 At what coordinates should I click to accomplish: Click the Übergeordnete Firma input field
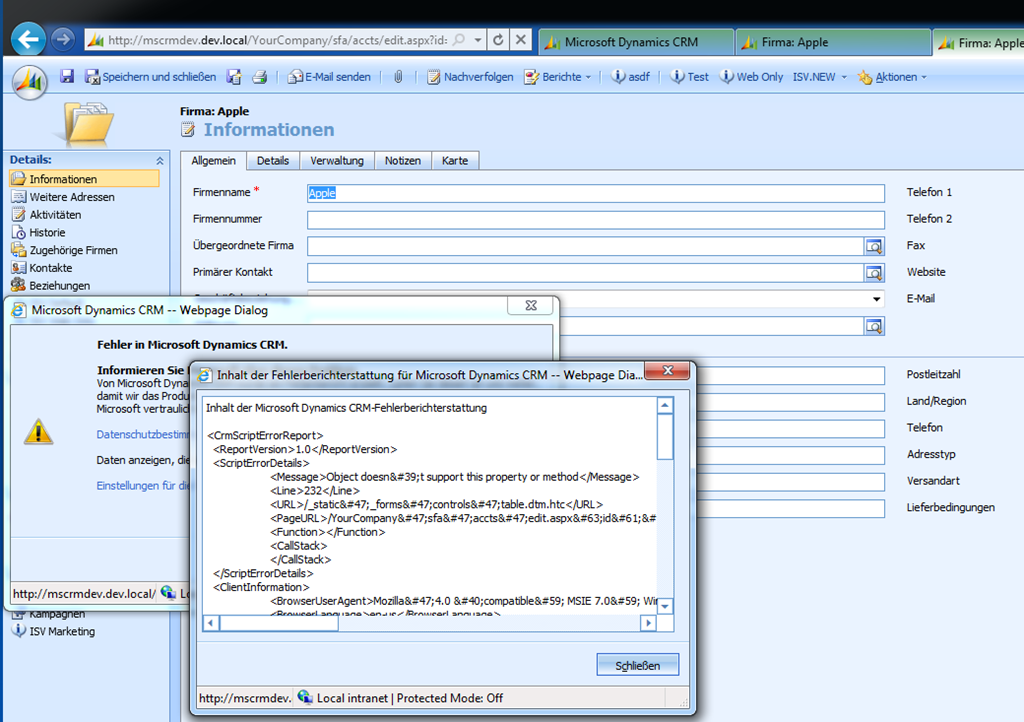click(x=585, y=246)
